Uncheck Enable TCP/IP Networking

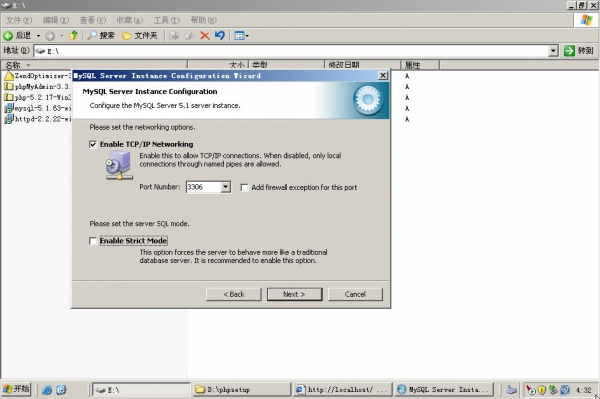93,144
